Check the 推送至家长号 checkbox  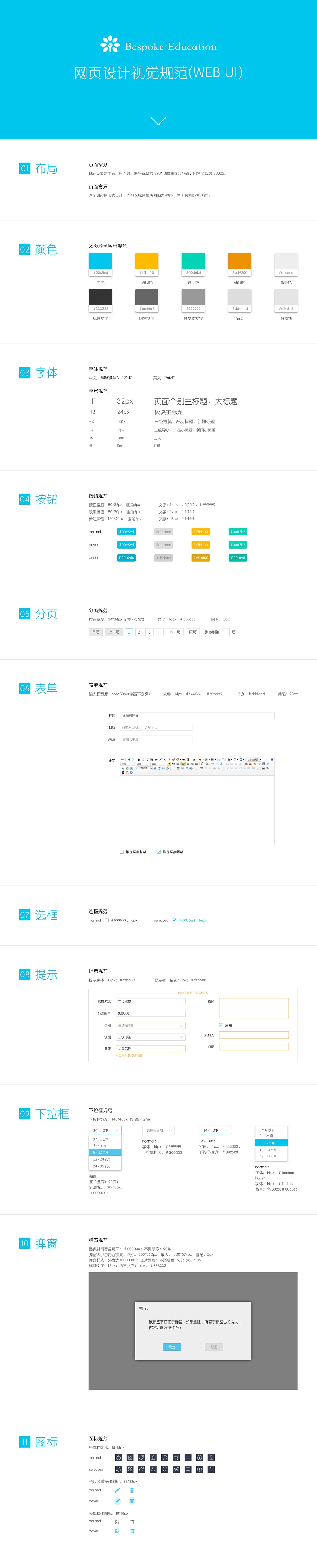point(122,852)
